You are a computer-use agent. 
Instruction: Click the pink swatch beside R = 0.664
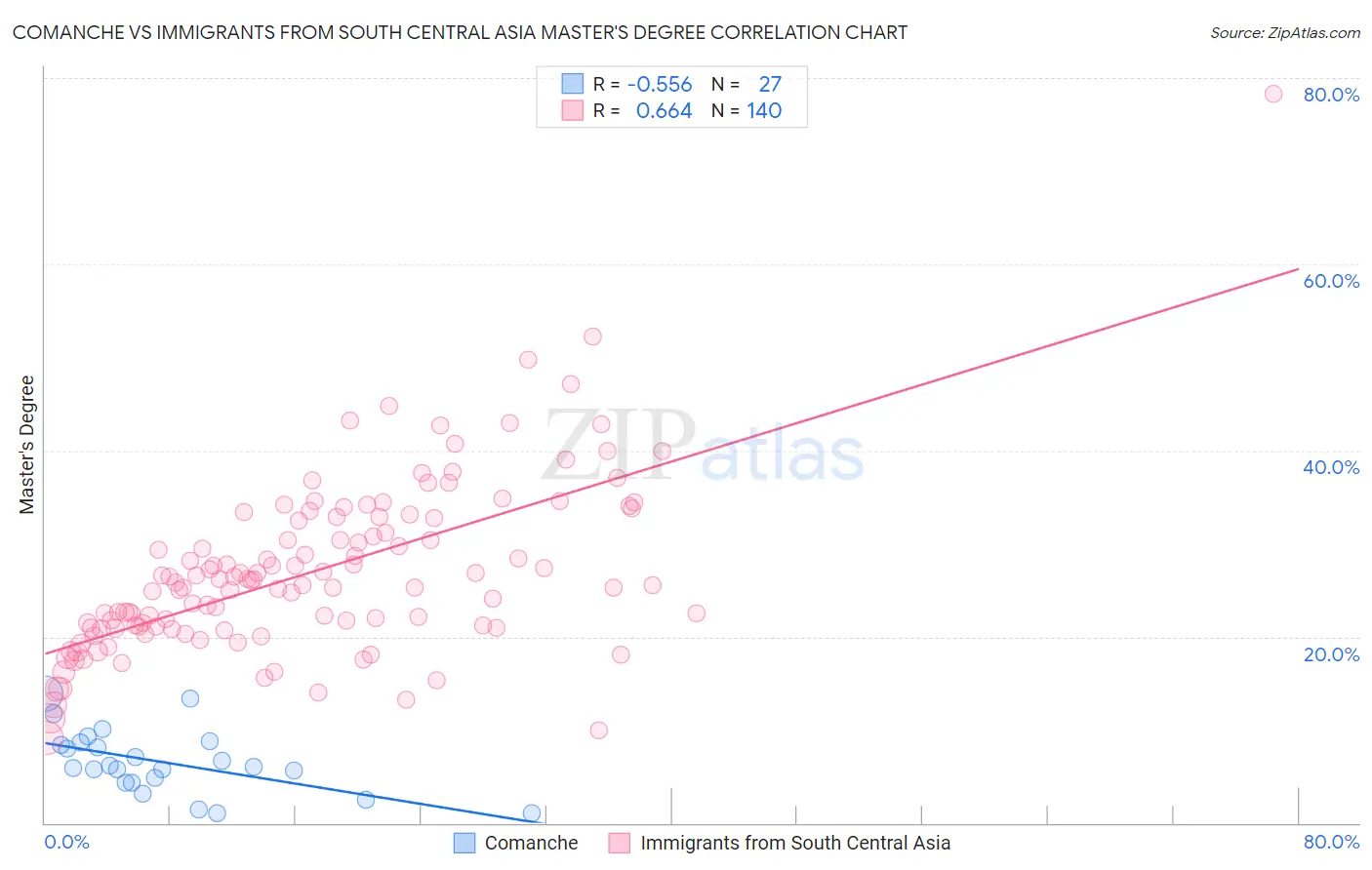click(x=572, y=110)
